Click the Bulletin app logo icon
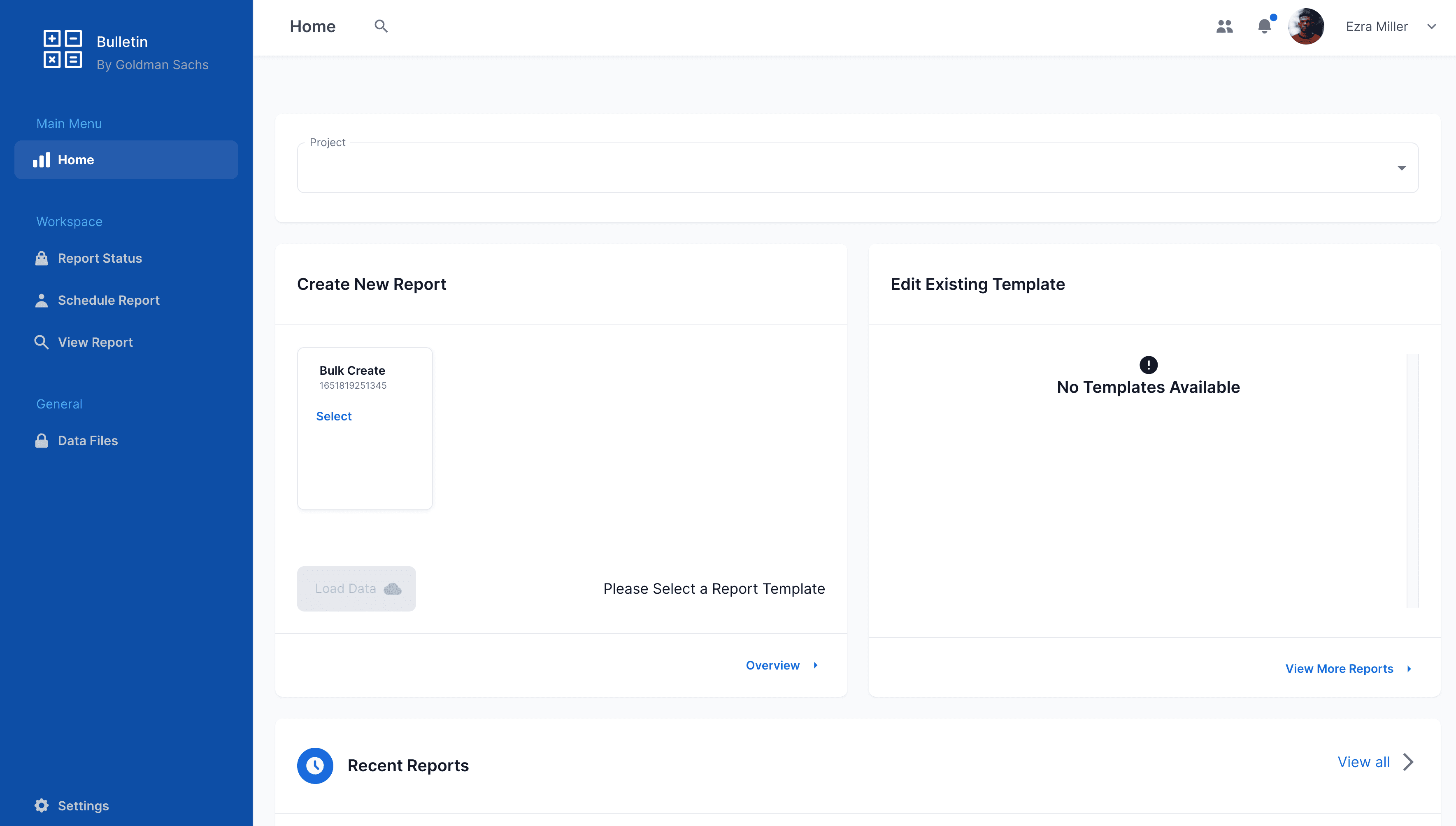Viewport: 1456px width, 826px height. pos(63,50)
